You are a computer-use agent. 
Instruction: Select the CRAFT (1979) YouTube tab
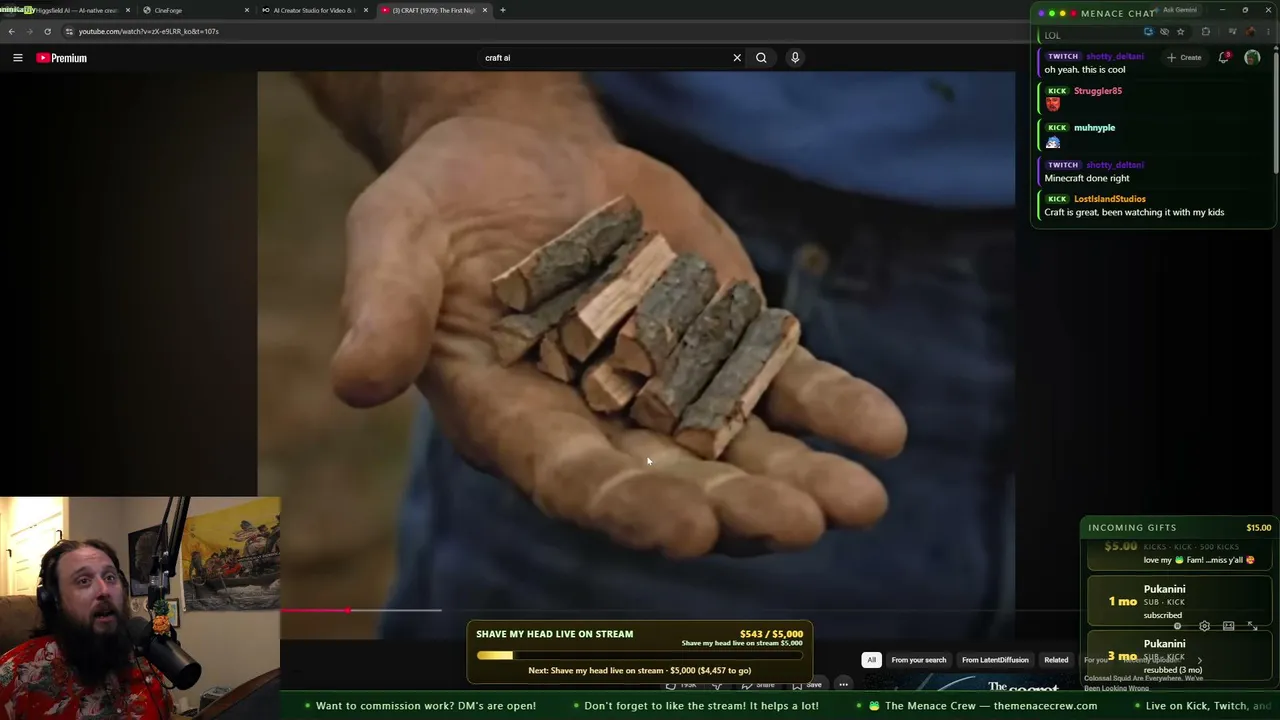[434, 10]
